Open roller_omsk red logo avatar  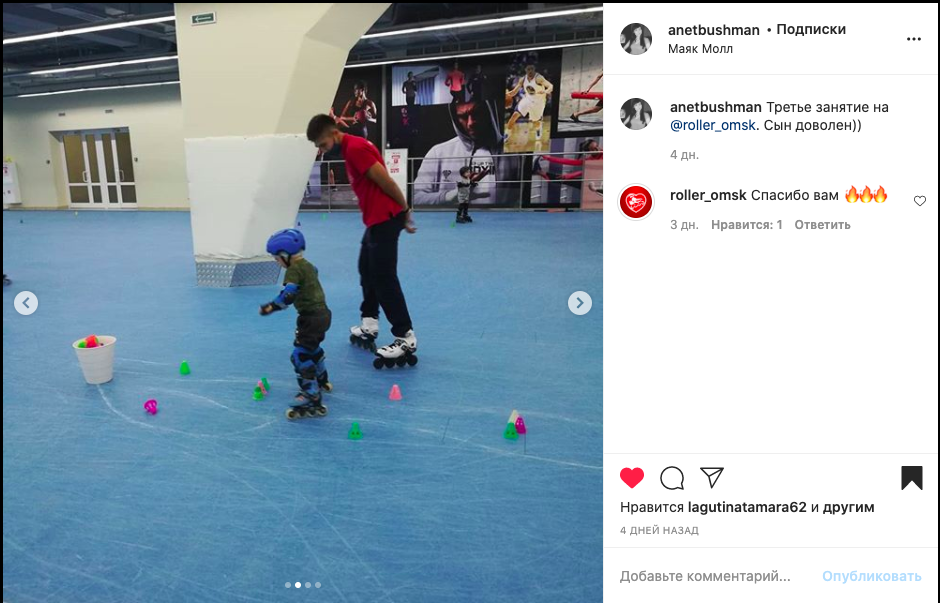coord(635,202)
